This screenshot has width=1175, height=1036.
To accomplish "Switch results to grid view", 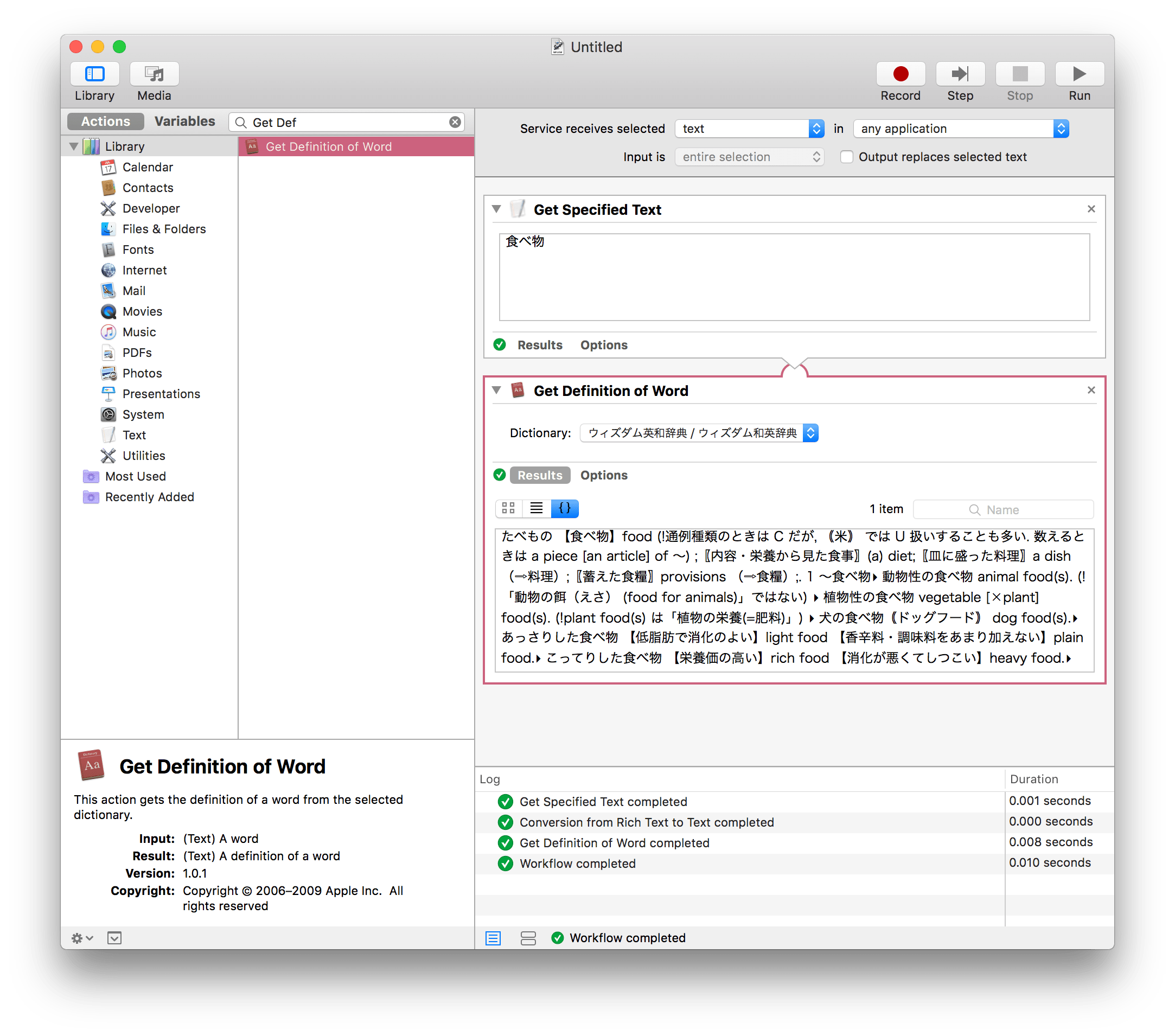I will tap(508, 508).
